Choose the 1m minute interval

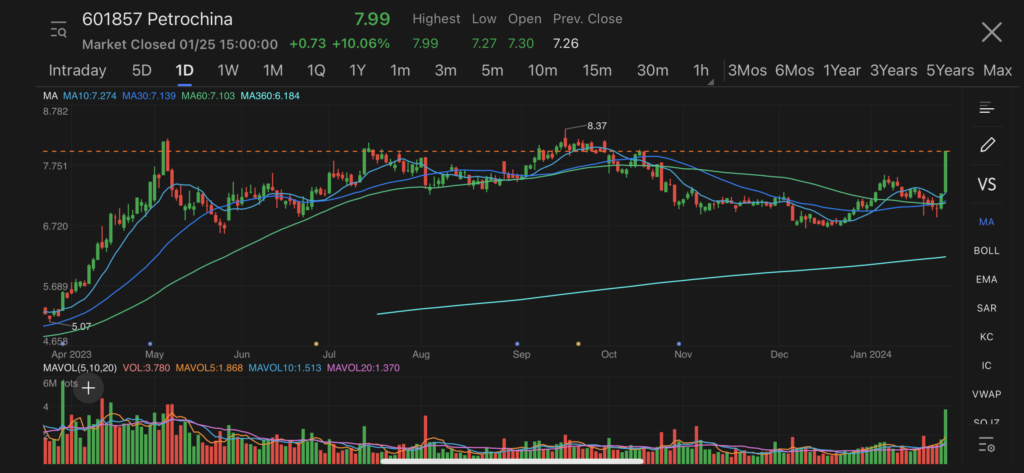400,71
